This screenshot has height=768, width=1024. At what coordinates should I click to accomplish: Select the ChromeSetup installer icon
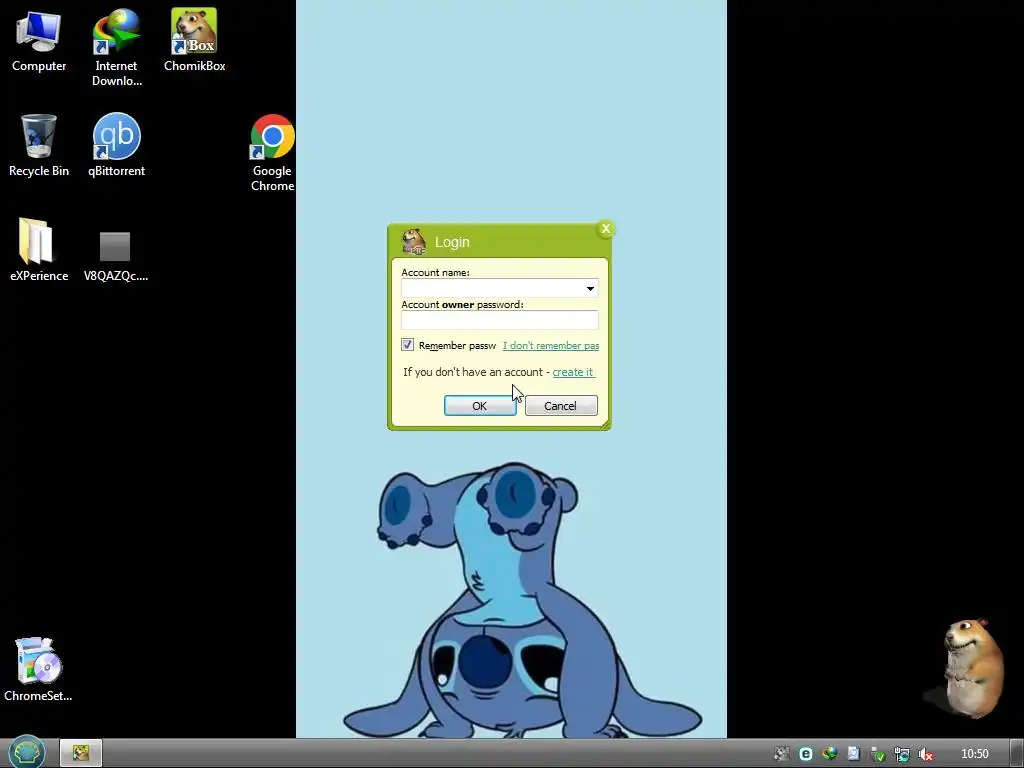(38, 669)
